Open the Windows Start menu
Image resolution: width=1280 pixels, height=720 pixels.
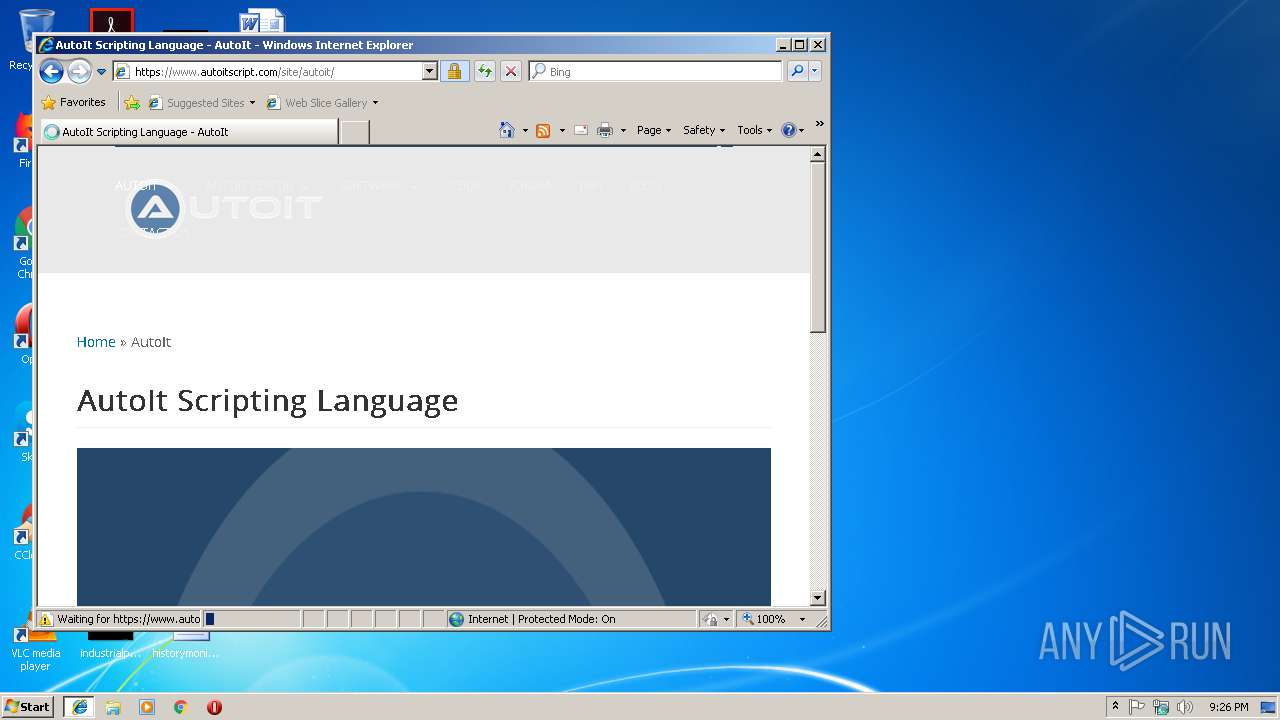pyautogui.click(x=28, y=707)
